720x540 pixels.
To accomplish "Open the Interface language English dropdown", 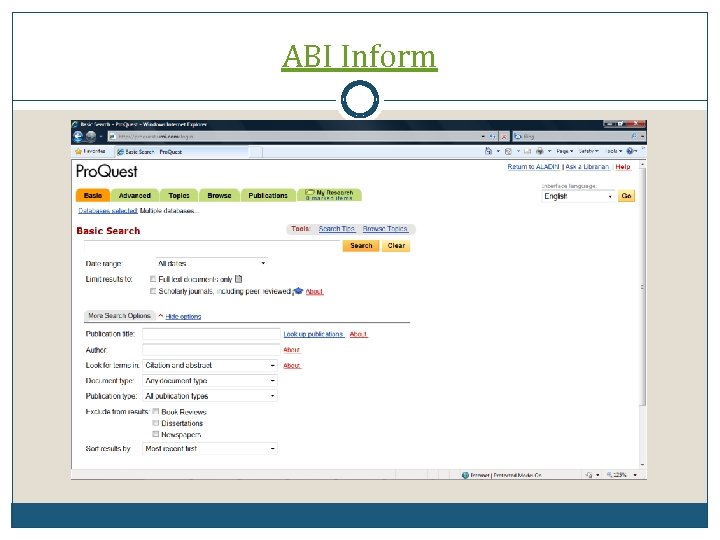I will (x=578, y=196).
